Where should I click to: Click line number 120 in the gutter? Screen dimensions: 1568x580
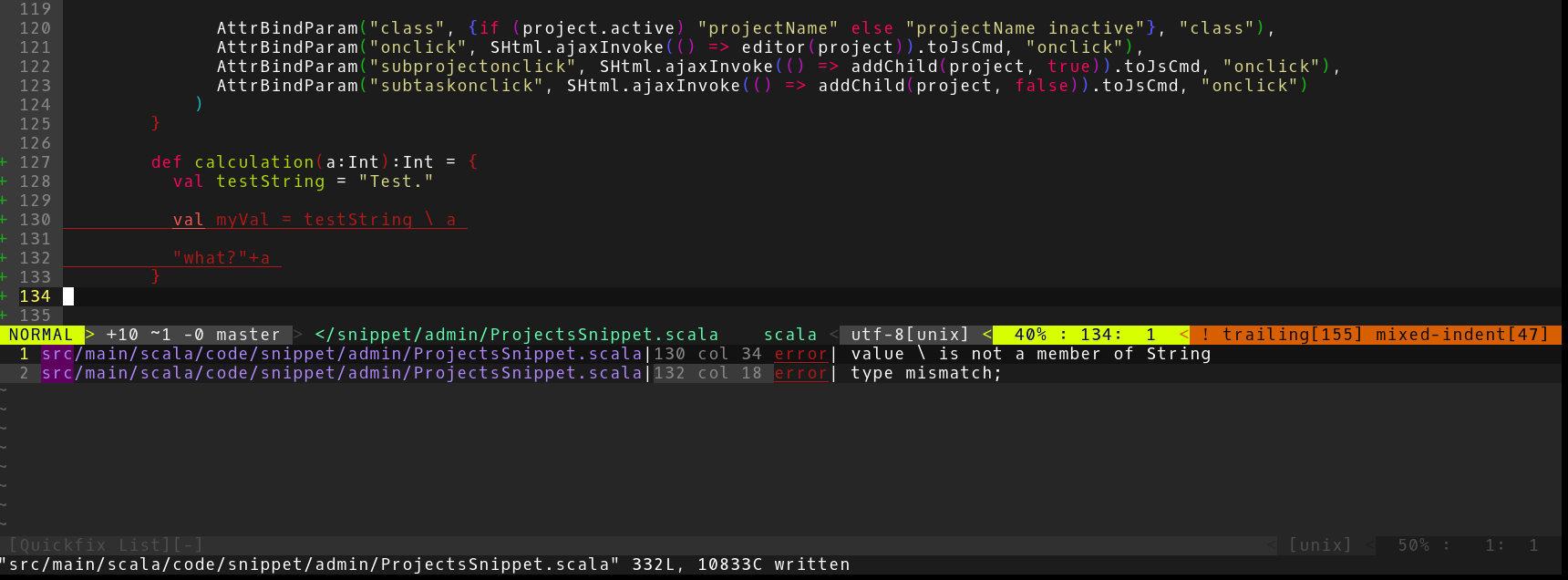(35, 28)
